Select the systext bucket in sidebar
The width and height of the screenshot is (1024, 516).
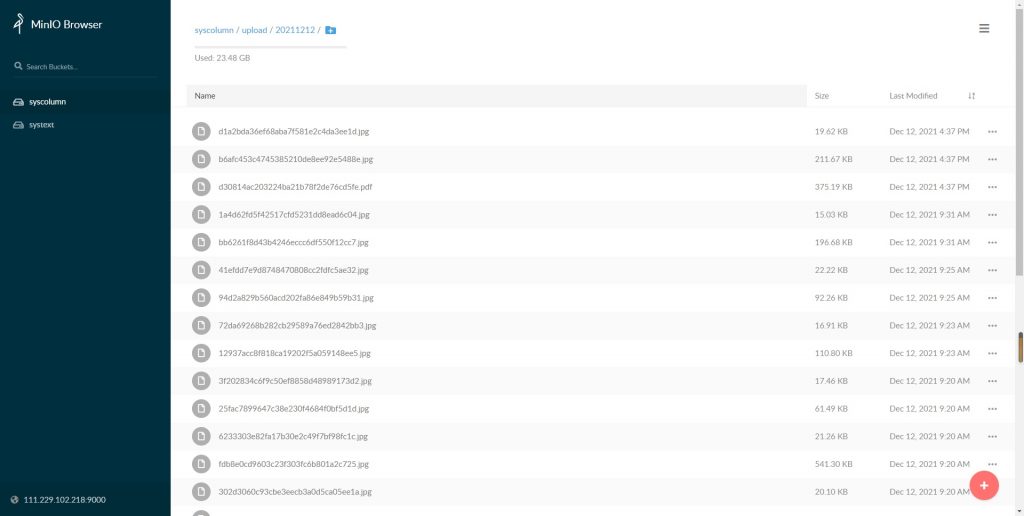click(x=85, y=125)
